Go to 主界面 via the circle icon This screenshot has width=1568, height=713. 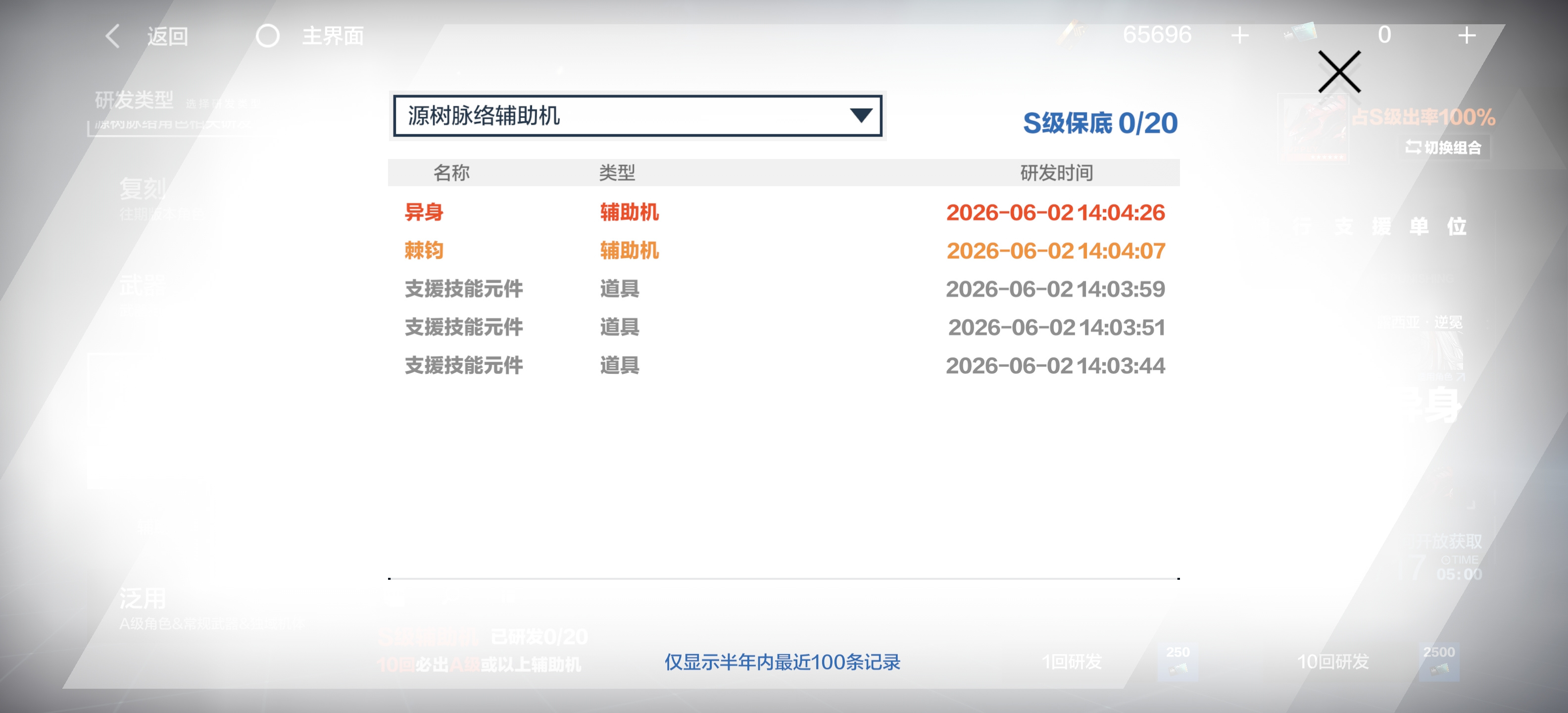[267, 36]
